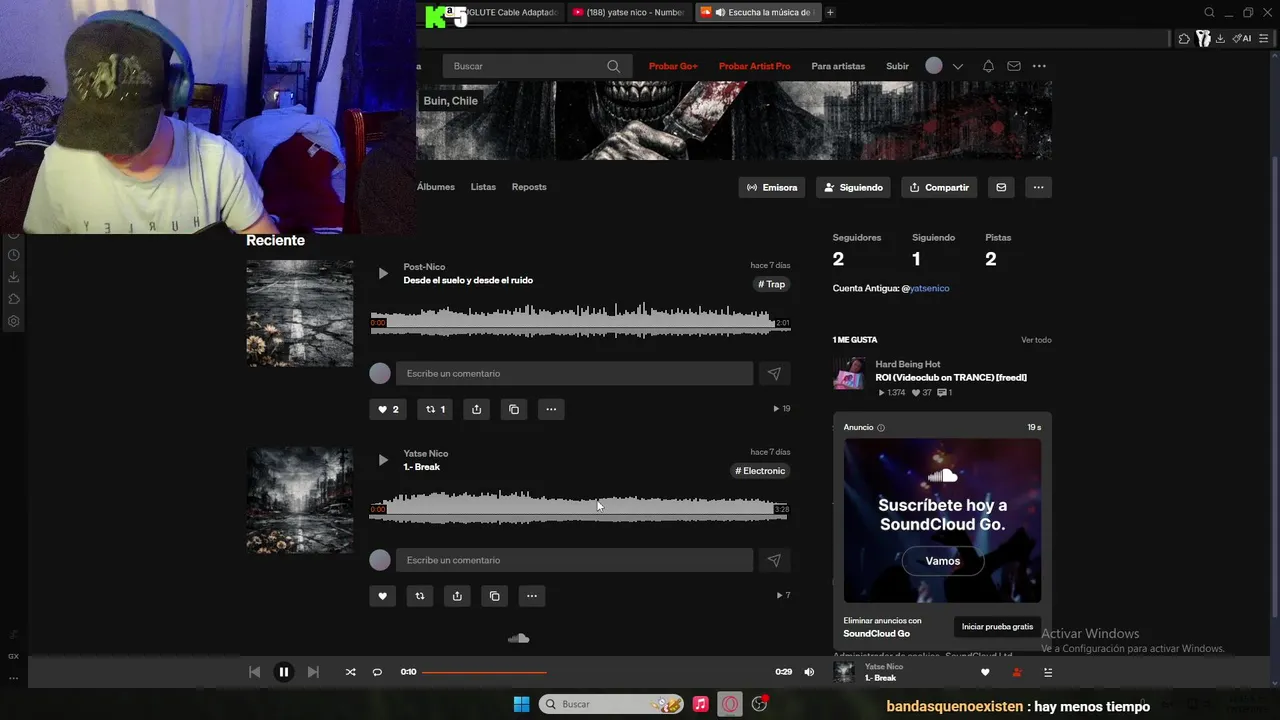Click Iniciar prueba gratis button
The image size is (1280, 720).
point(997,627)
